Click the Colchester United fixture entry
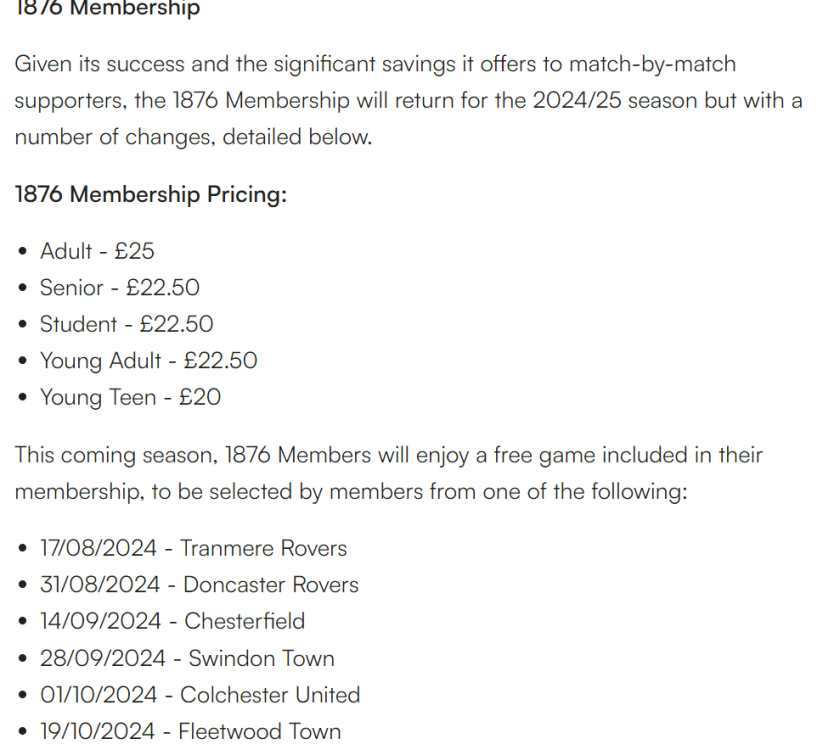This screenshot has height=750, width=834. (200, 695)
